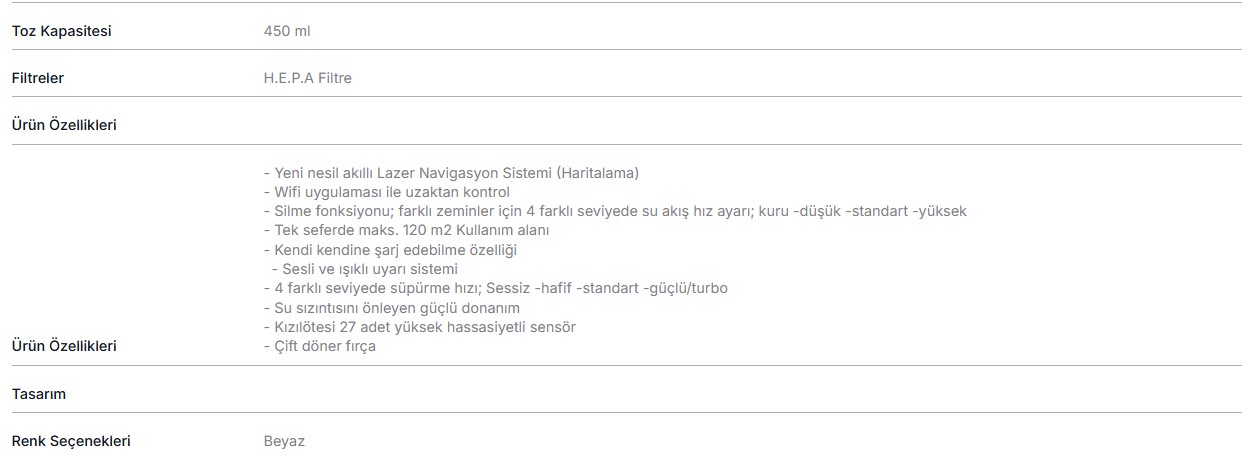Viewport: 1242px width, 457px height.
Task: Select the 450 ml capacity value
Action: tap(287, 31)
